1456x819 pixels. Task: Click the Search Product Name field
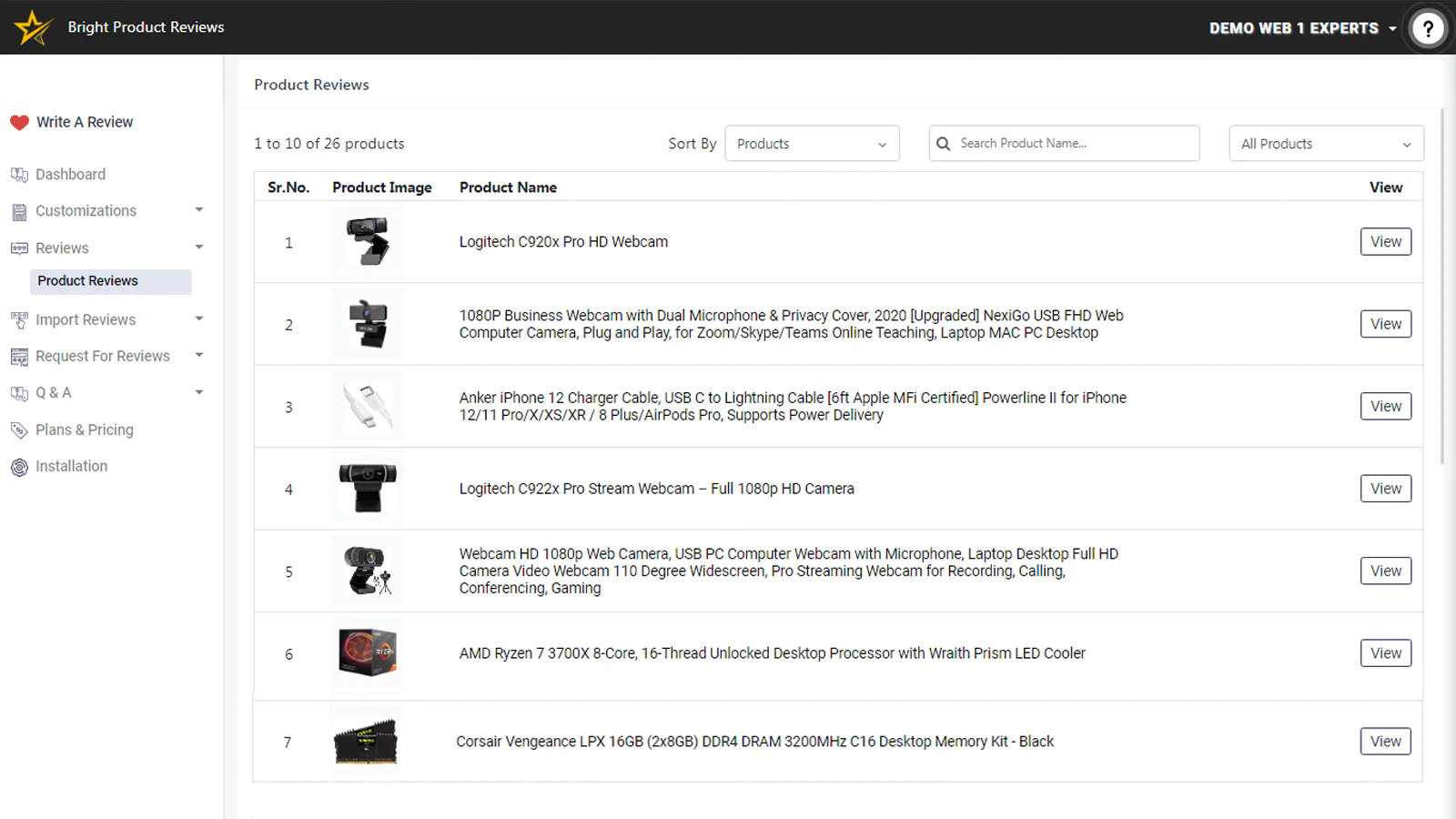[x=1064, y=144]
